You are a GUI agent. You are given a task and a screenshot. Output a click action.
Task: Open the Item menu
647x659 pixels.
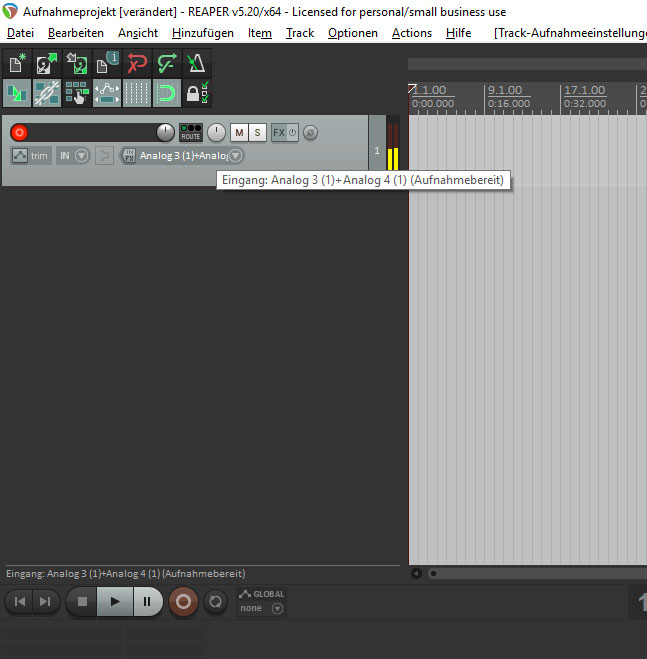(x=259, y=33)
